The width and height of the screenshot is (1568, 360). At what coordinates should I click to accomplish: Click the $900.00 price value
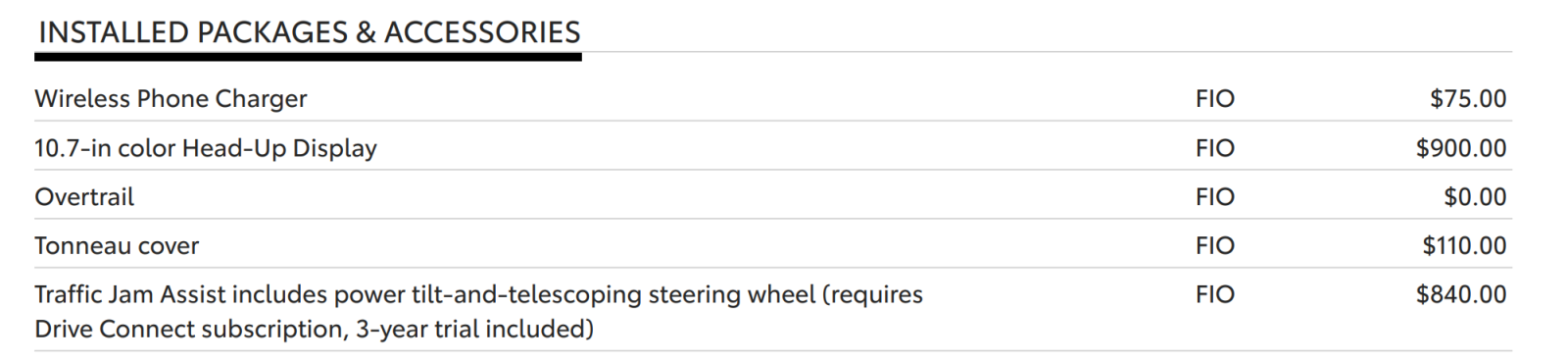[1461, 148]
